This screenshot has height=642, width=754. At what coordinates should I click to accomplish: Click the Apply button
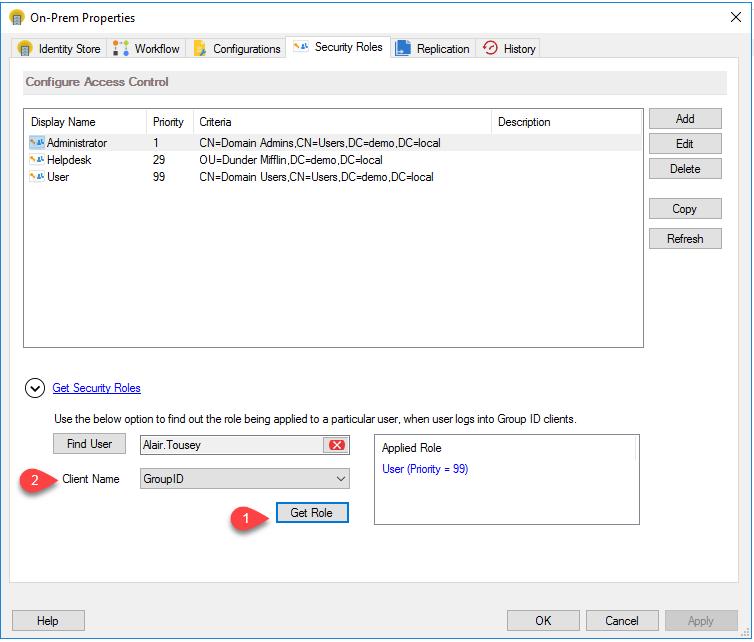click(x=701, y=621)
